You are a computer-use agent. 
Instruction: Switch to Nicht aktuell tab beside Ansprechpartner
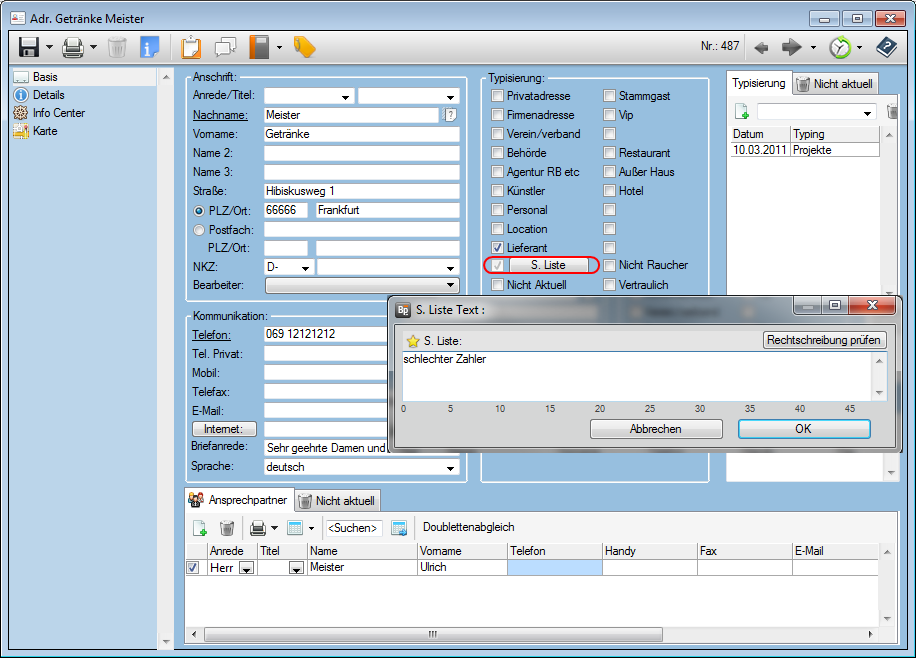click(337, 501)
